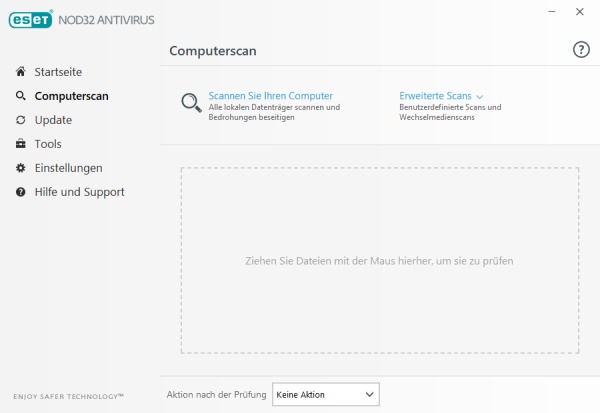
Task: Go to Startseite
Action: [58, 72]
